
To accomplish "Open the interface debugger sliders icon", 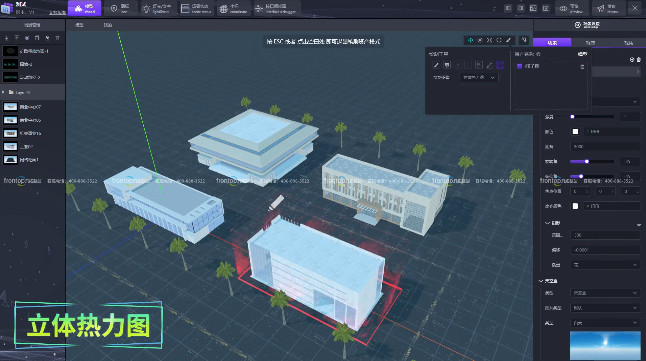I will 275,8.
